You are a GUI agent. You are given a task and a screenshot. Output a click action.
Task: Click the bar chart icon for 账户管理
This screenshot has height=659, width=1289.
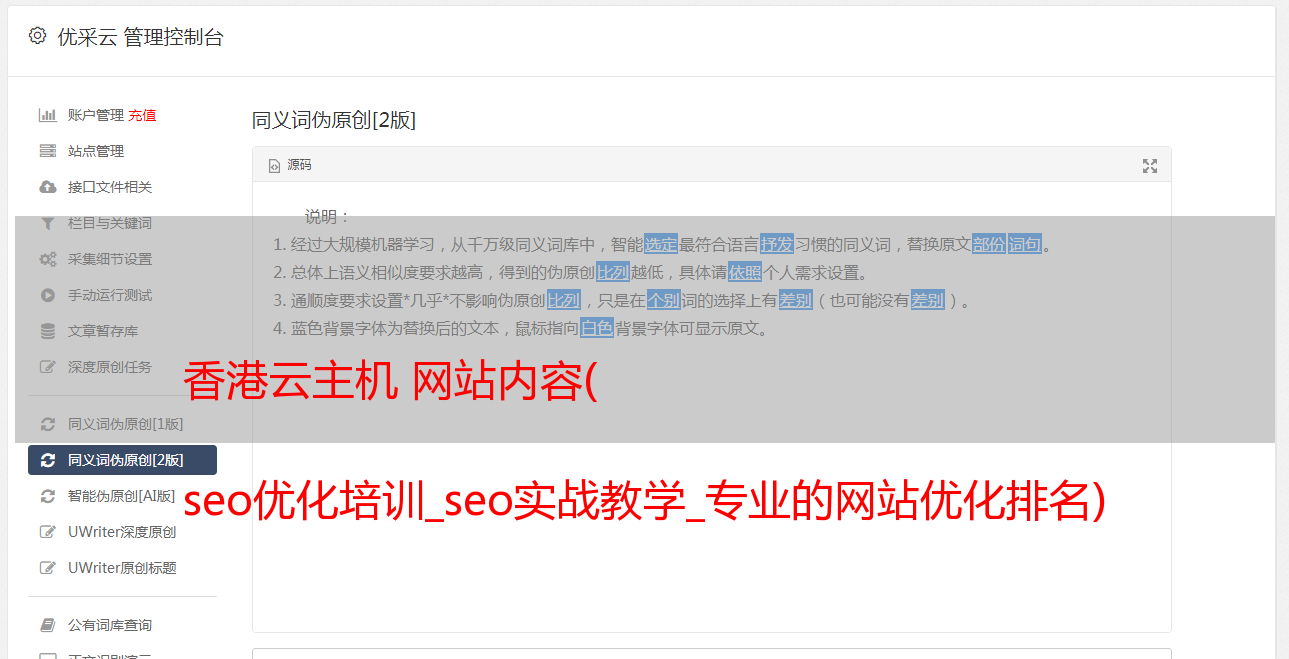tap(47, 115)
